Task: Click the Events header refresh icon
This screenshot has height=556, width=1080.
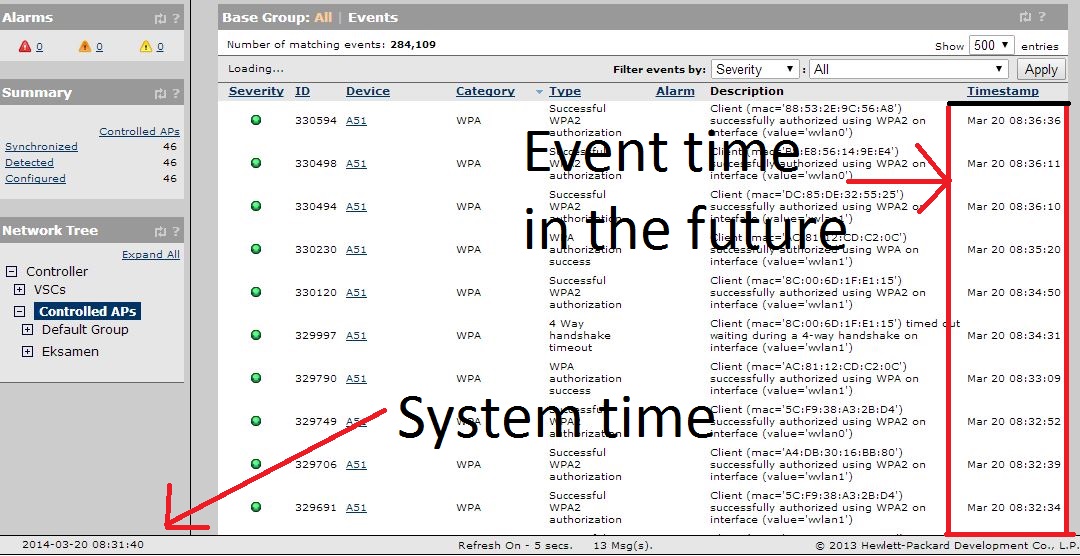Action: pyautogui.click(x=1026, y=17)
